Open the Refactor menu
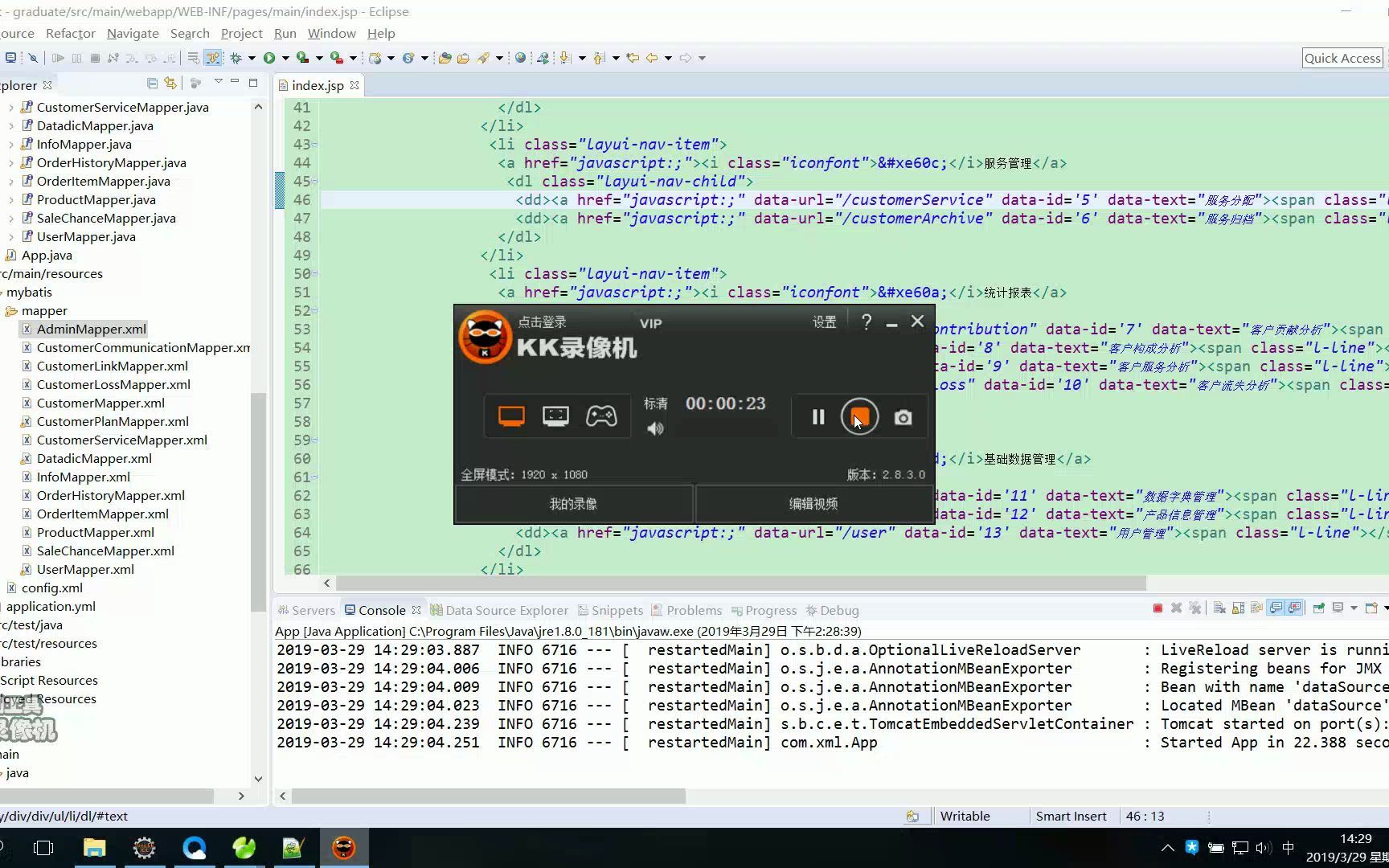 click(x=71, y=33)
